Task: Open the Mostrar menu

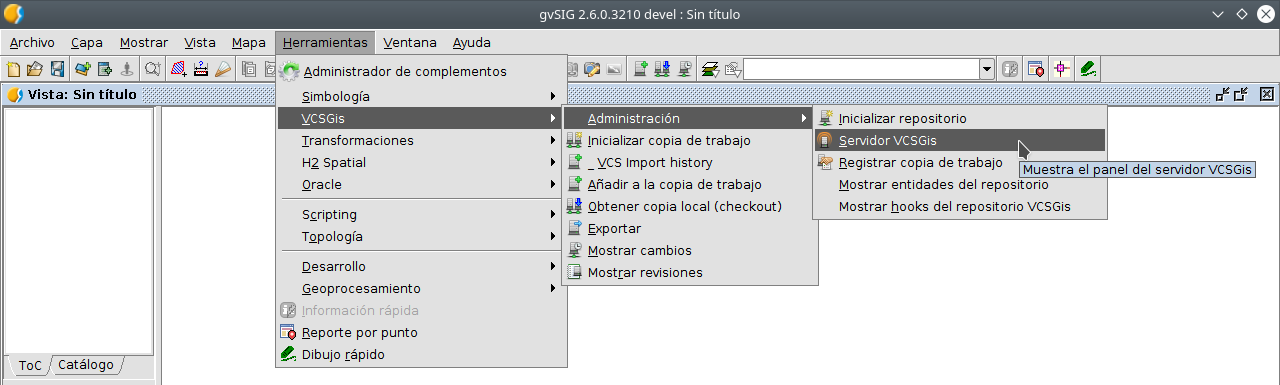Action: [x=144, y=43]
